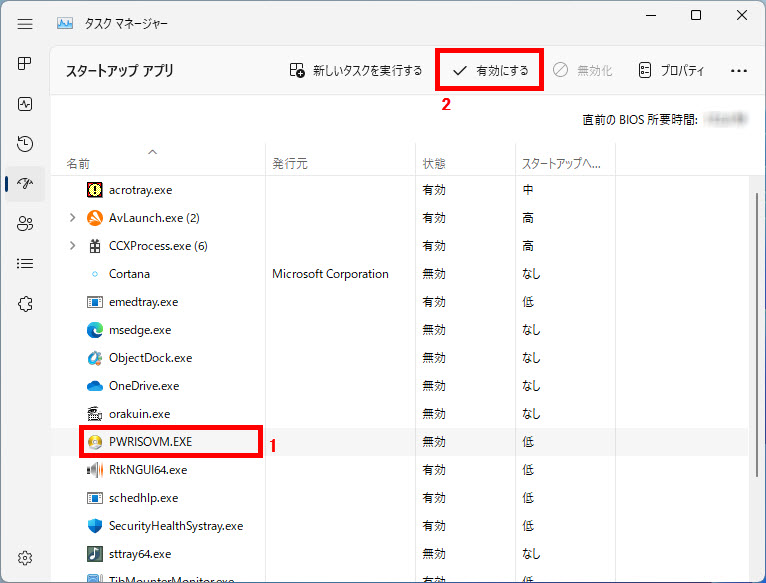Expand the CCXProcess.exe (6) group
Viewport: 766px width, 583px height.
point(72,246)
